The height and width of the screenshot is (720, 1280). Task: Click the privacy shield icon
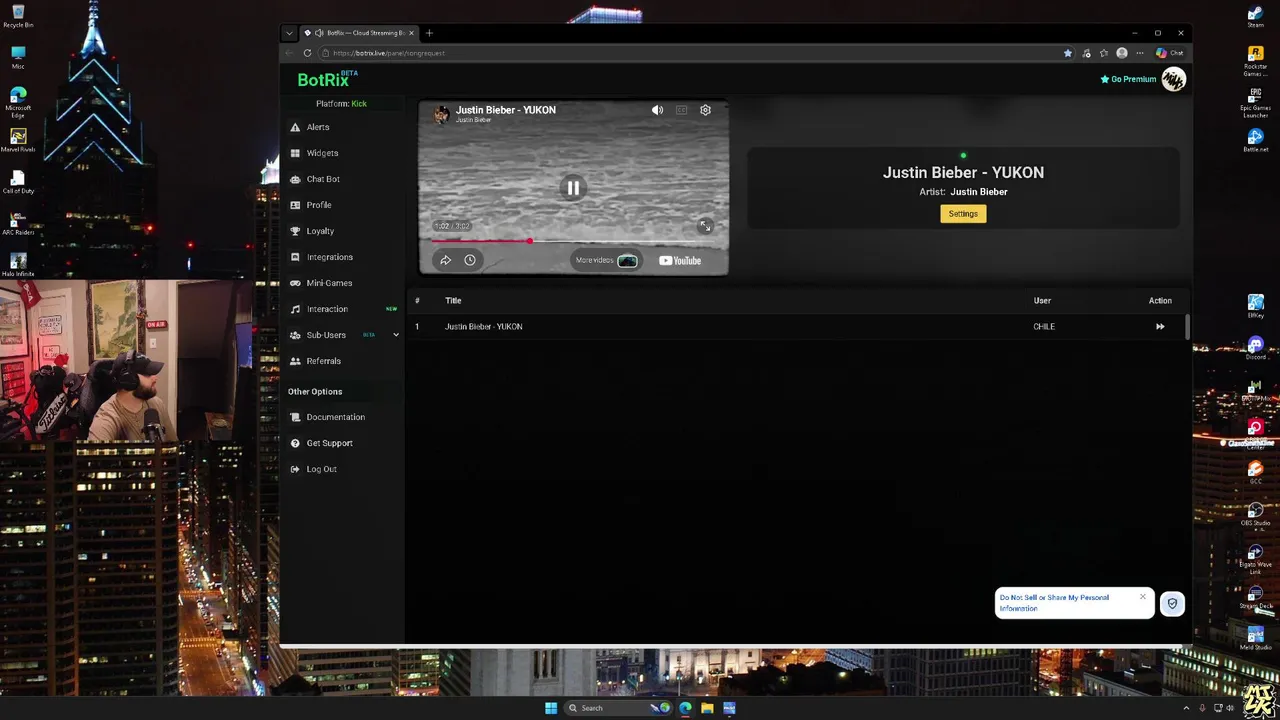point(1172,604)
